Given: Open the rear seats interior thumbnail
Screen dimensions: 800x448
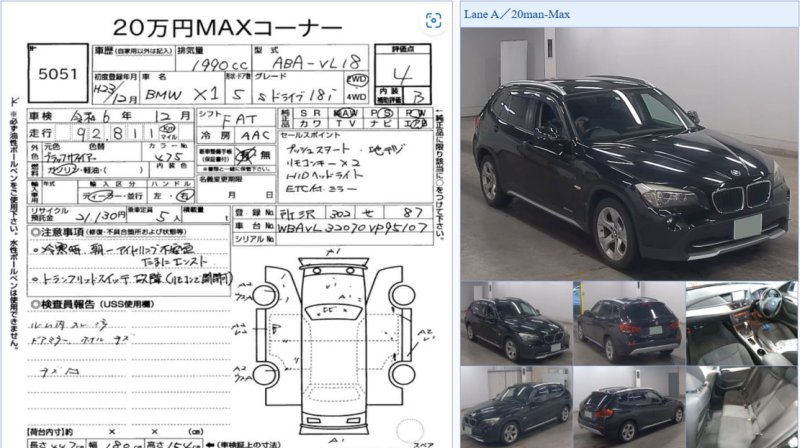Looking at the screenshot, I should click(x=742, y=406).
